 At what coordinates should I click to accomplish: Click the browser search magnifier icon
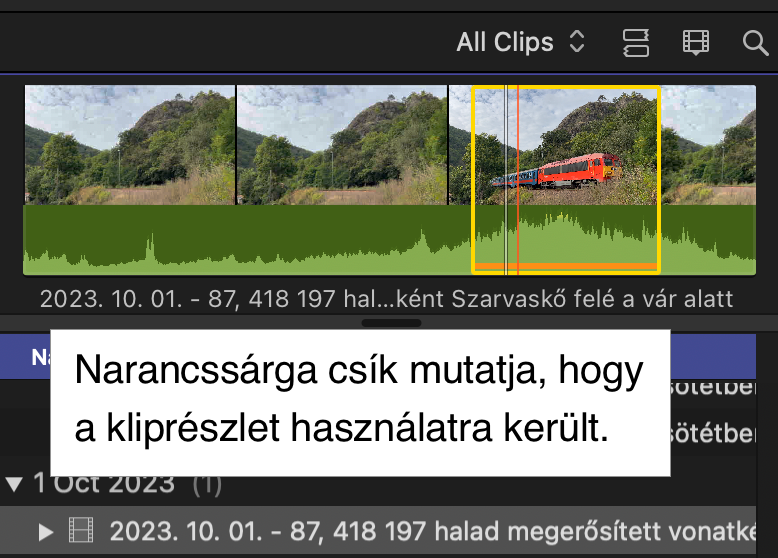755,43
